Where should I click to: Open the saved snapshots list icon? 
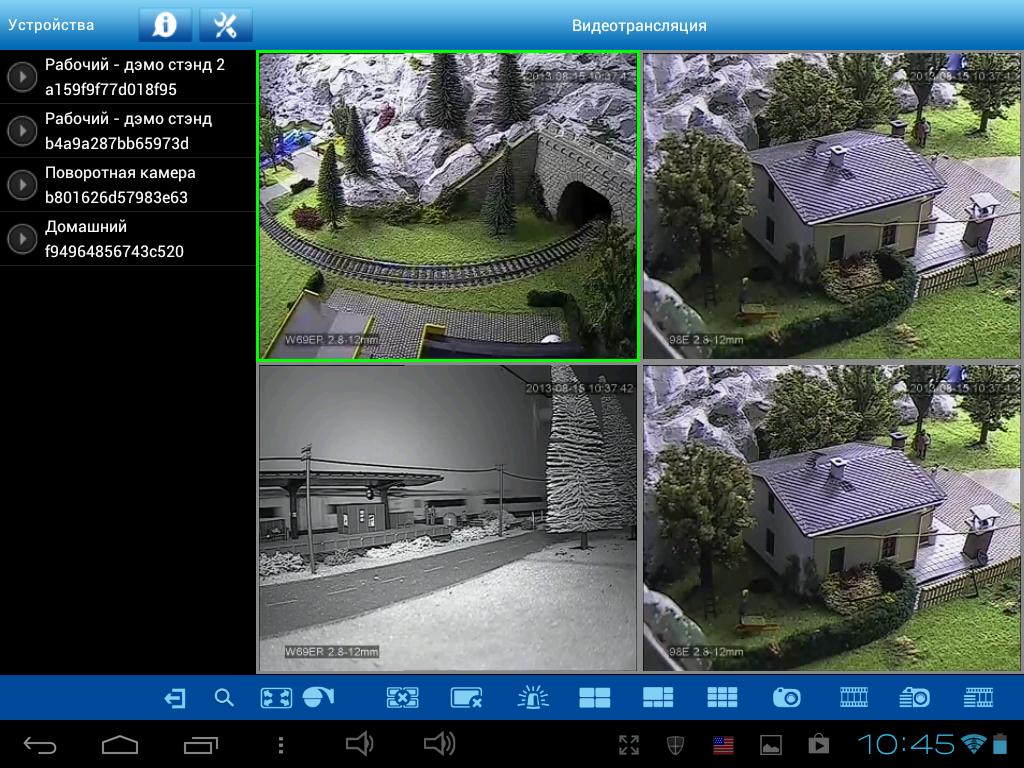click(x=914, y=698)
